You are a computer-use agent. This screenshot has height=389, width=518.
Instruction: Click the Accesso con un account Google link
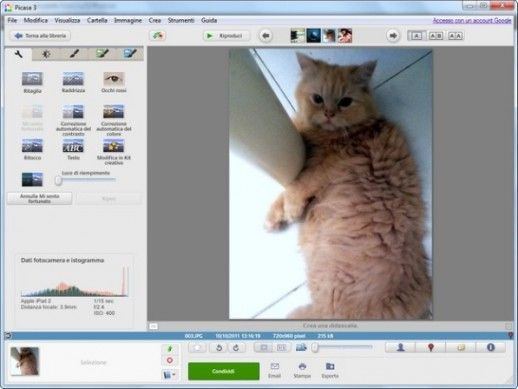(x=472, y=21)
